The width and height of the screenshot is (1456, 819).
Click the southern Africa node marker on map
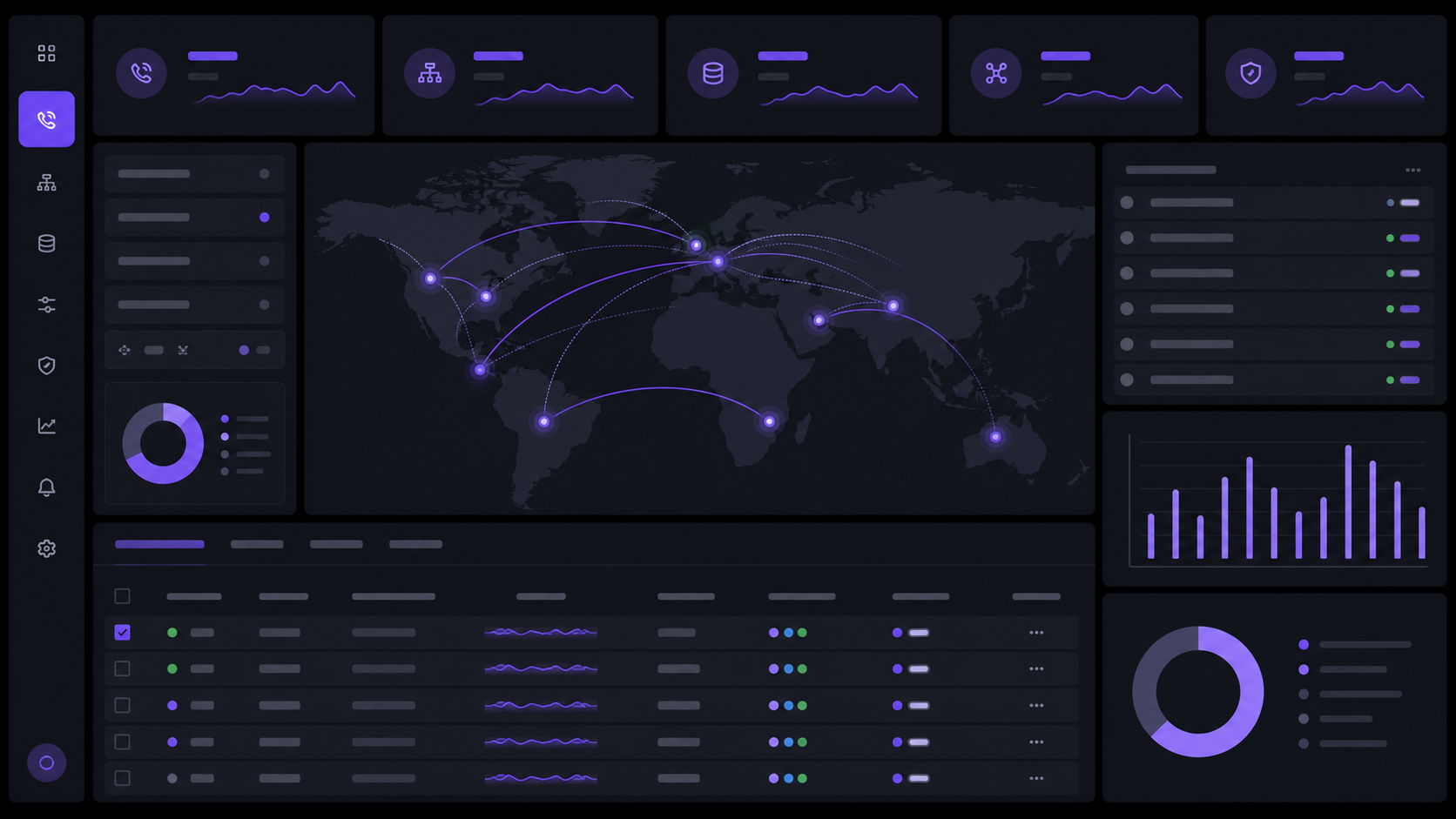click(x=769, y=421)
